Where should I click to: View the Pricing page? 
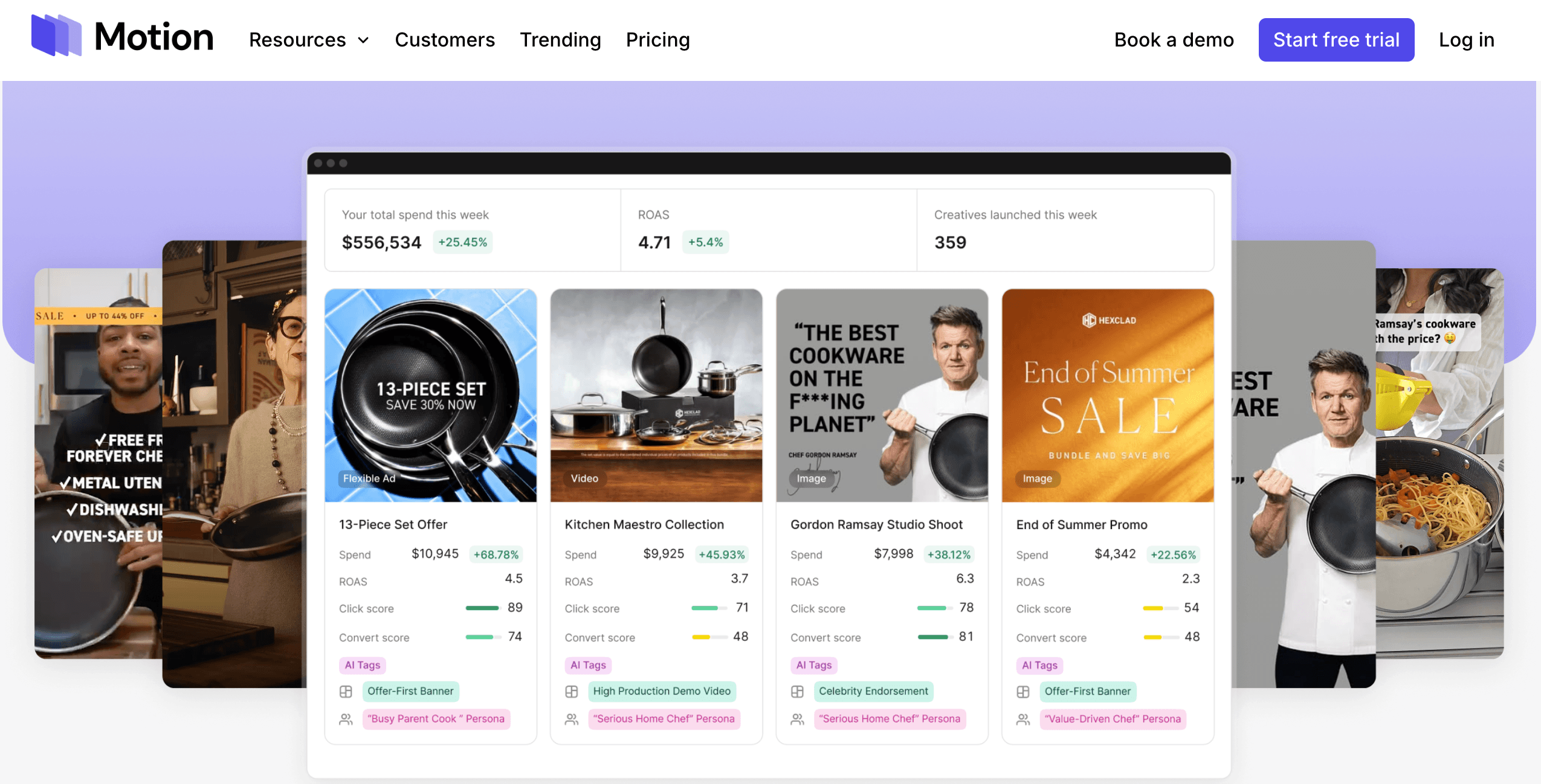click(x=657, y=40)
